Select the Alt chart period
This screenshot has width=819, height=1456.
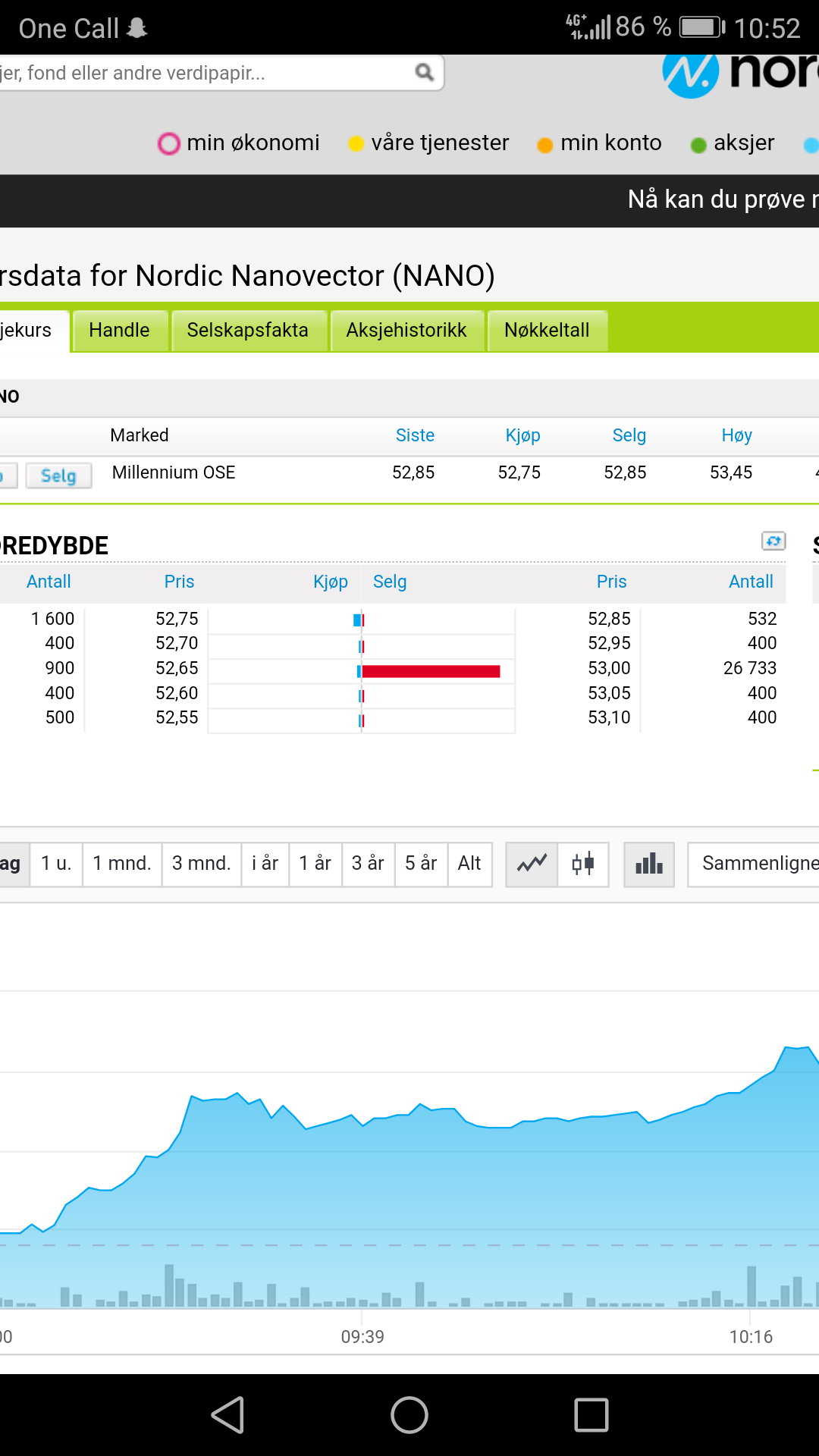[470, 864]
